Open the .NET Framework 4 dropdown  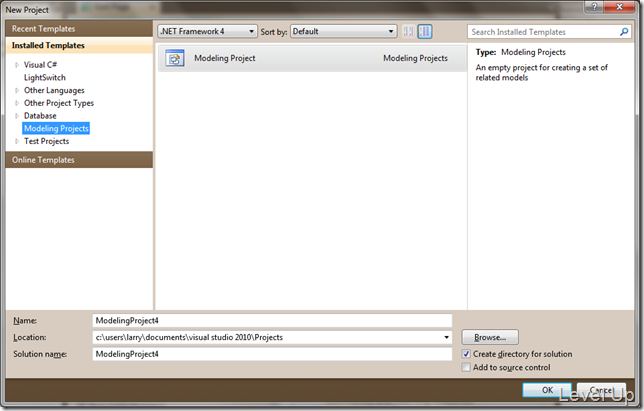point(207,31)
